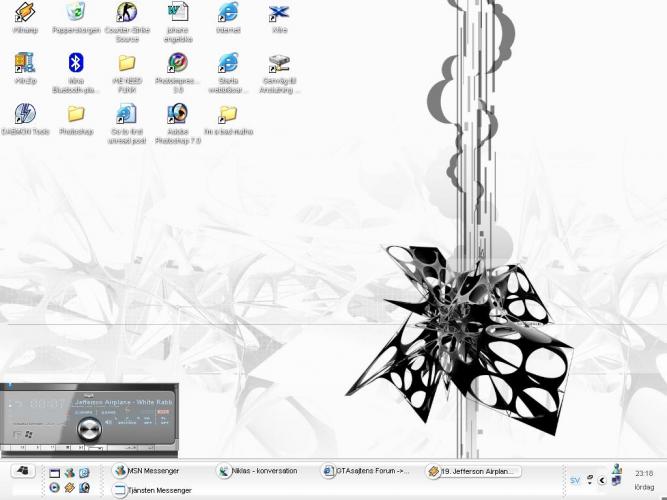This screenshot has height=500, width=667.
Task: Launch DAEMON Tools from desktop
Action: 25,115
